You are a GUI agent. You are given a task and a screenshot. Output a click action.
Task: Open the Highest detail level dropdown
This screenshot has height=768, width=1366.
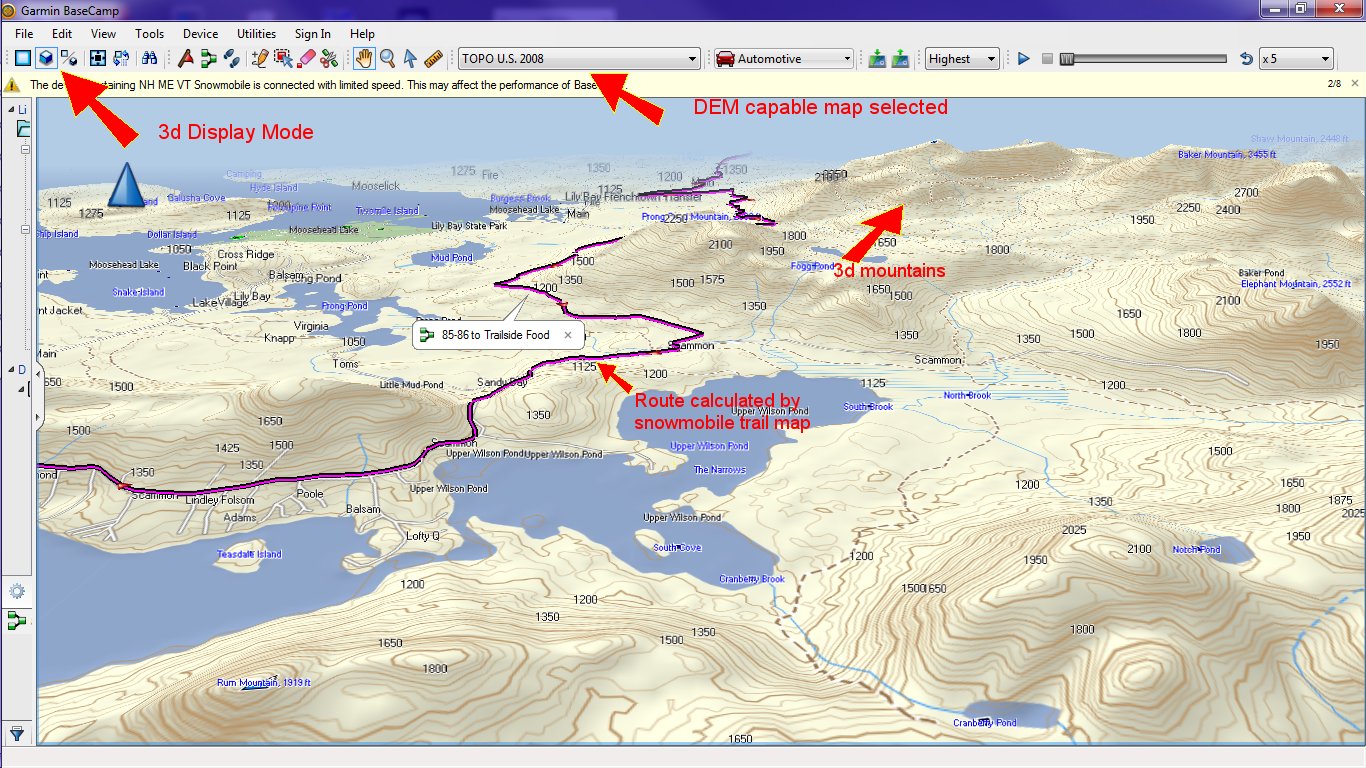[x=962, y=59]
